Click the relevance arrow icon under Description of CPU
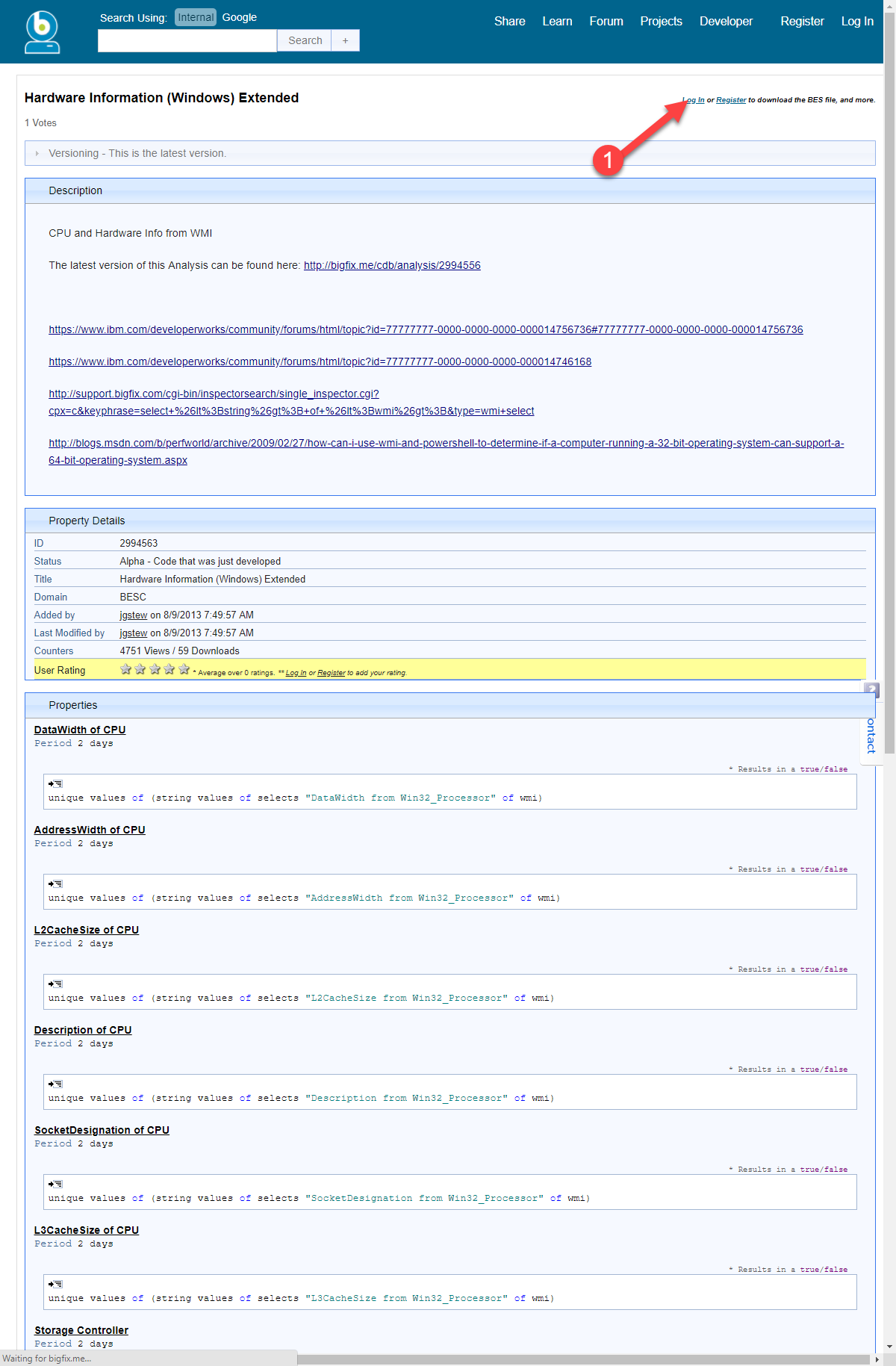The height and width of the screenshot is (1366, 896). (55, 1084)
